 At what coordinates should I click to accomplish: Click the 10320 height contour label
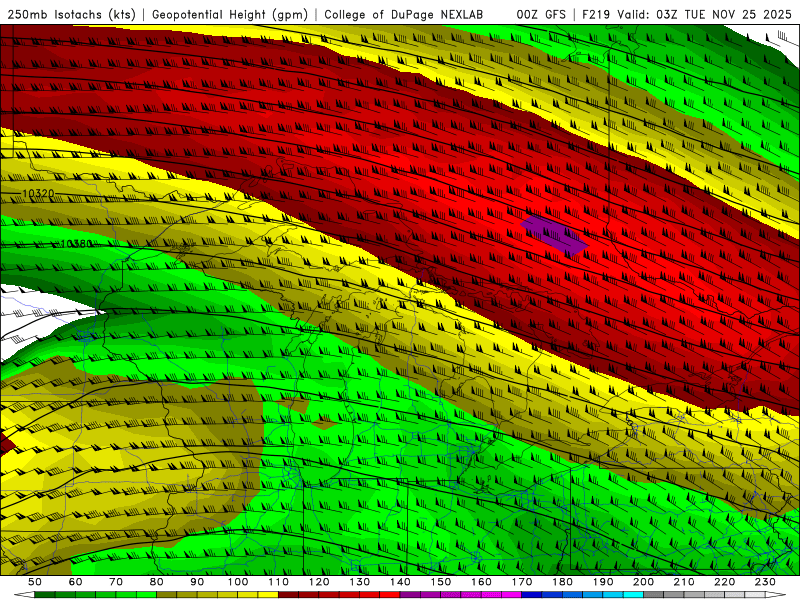(x=38, y=194)
